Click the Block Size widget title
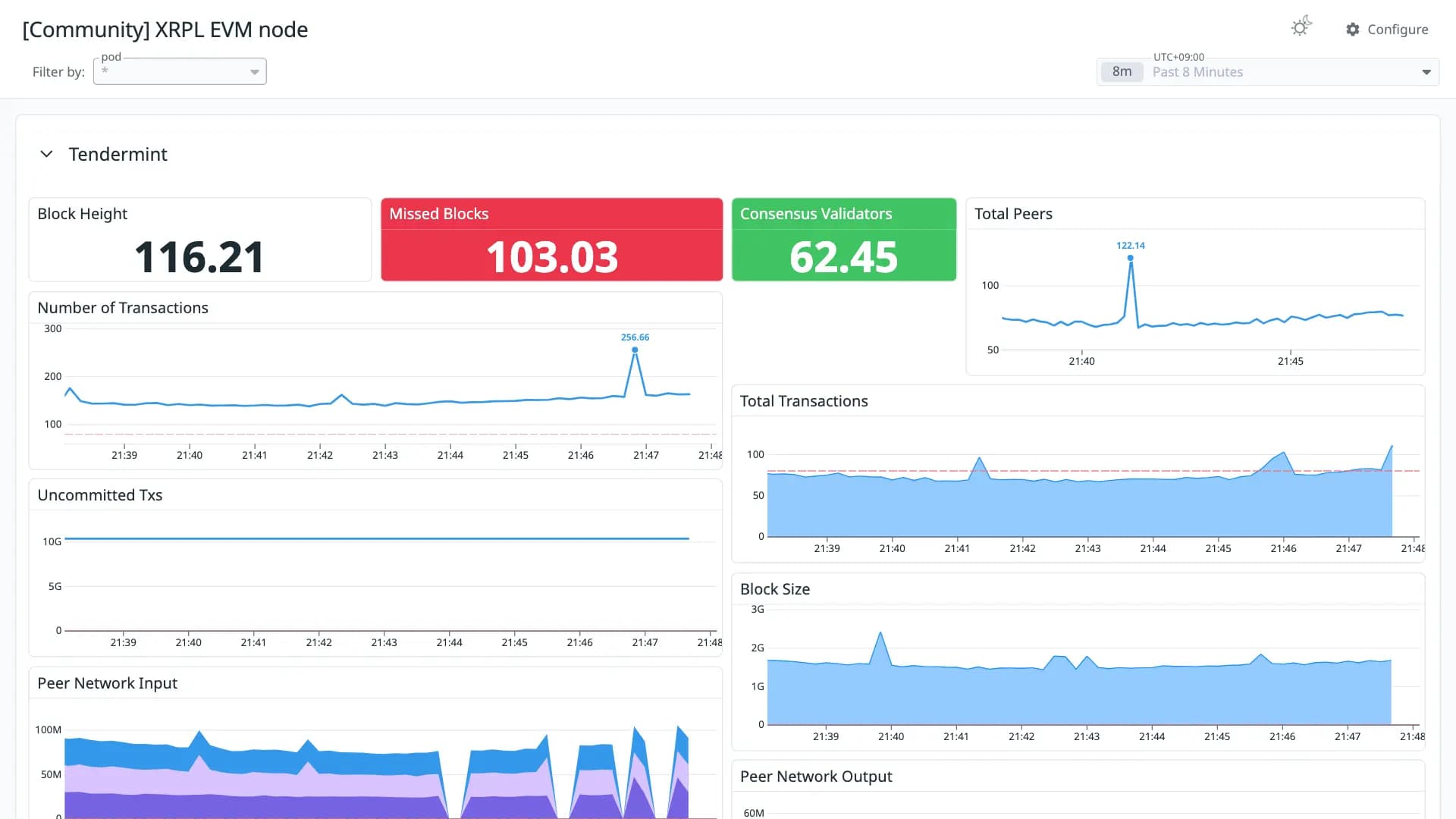 pyautogui.click(x=775, y=589)
